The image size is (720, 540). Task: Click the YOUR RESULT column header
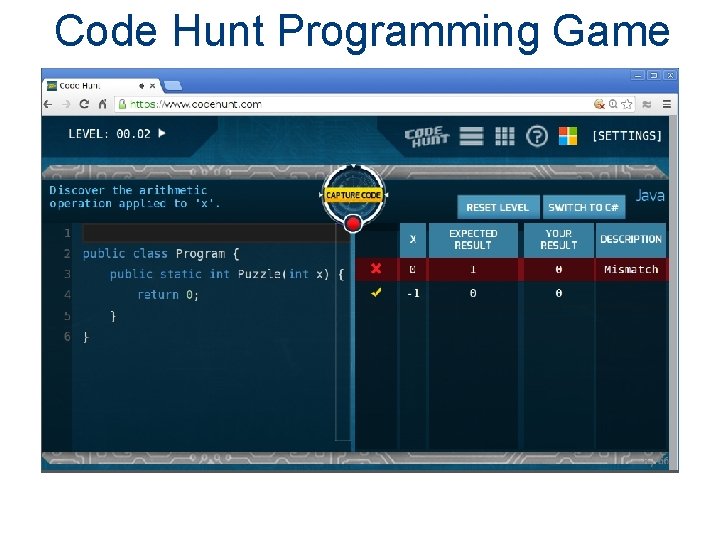click(x=558, y=240)
